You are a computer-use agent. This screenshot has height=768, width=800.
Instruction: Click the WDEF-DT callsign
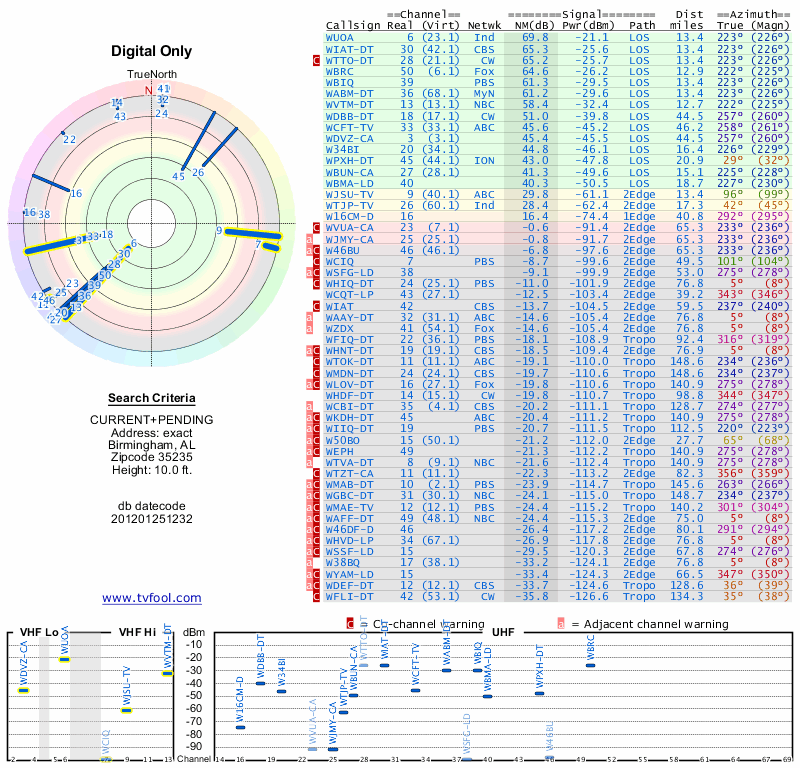tap(349, 585)
